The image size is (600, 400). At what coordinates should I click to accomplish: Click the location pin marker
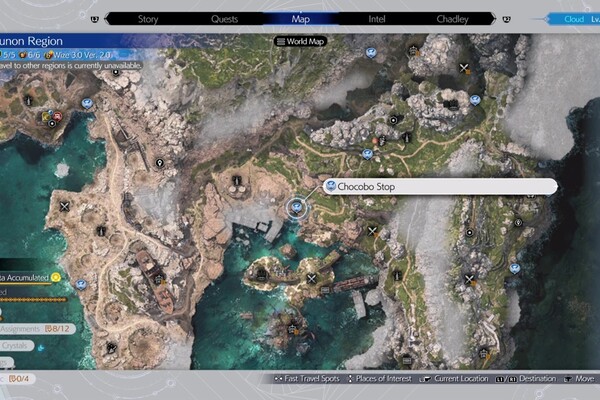pos(160,163)
